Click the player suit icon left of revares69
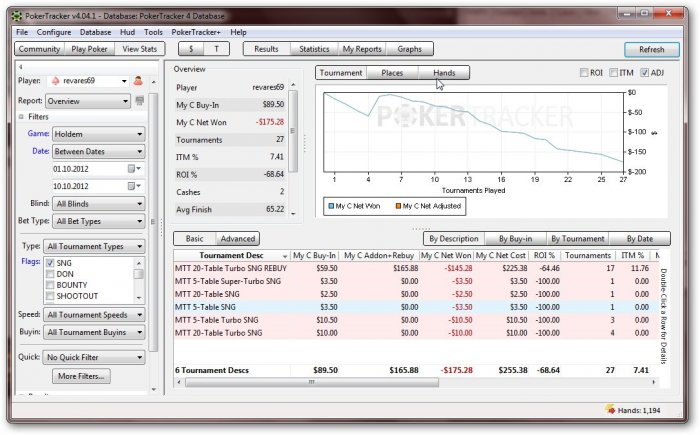Screen dimensions: 700x435 pos(56,81)
